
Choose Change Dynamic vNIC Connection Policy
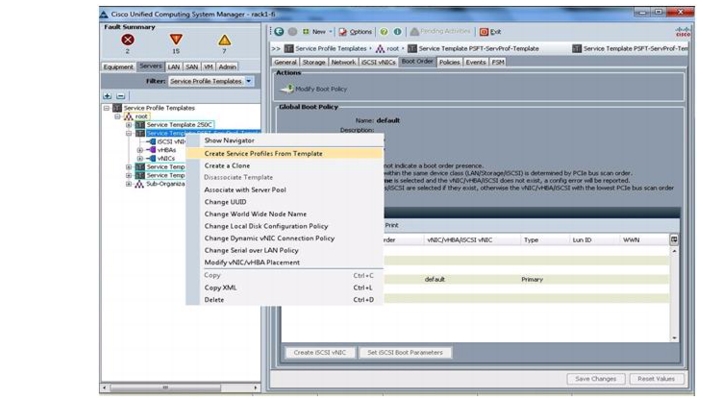pyautogui.click(x=269, y=238)
